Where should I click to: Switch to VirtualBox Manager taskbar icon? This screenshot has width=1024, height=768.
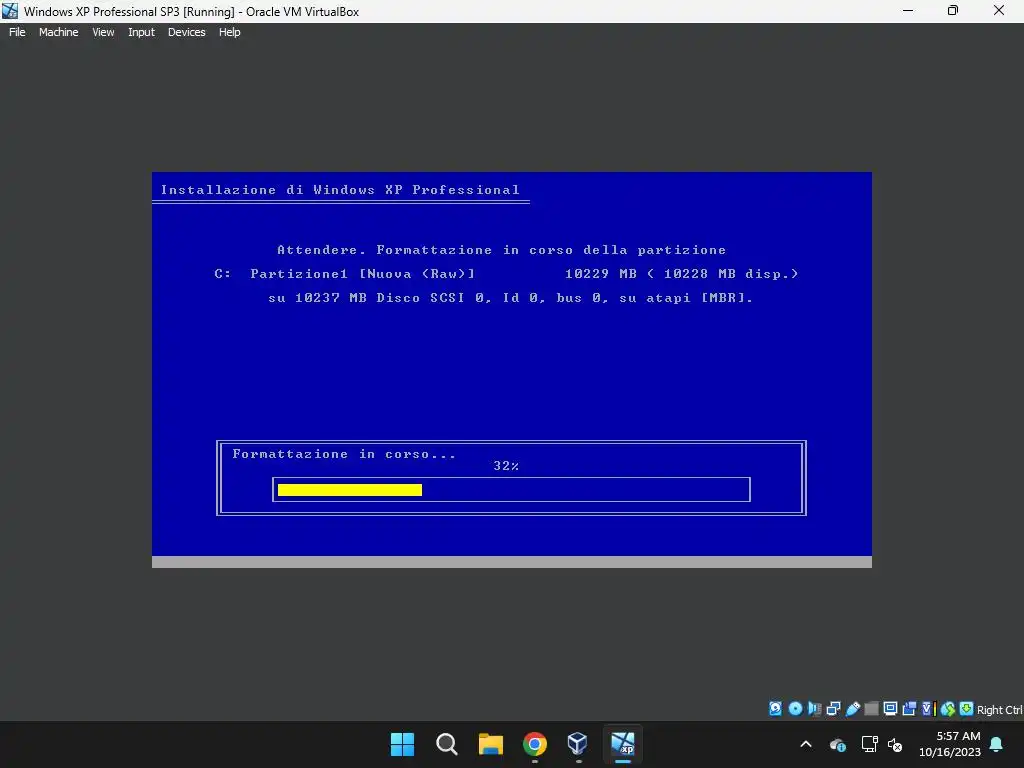pyautogui.click(x=578, y=744)
